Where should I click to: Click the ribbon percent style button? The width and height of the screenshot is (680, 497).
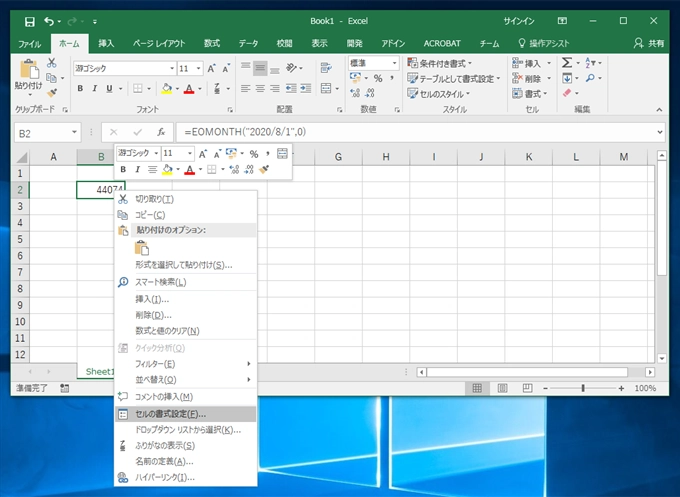point(378,78)
